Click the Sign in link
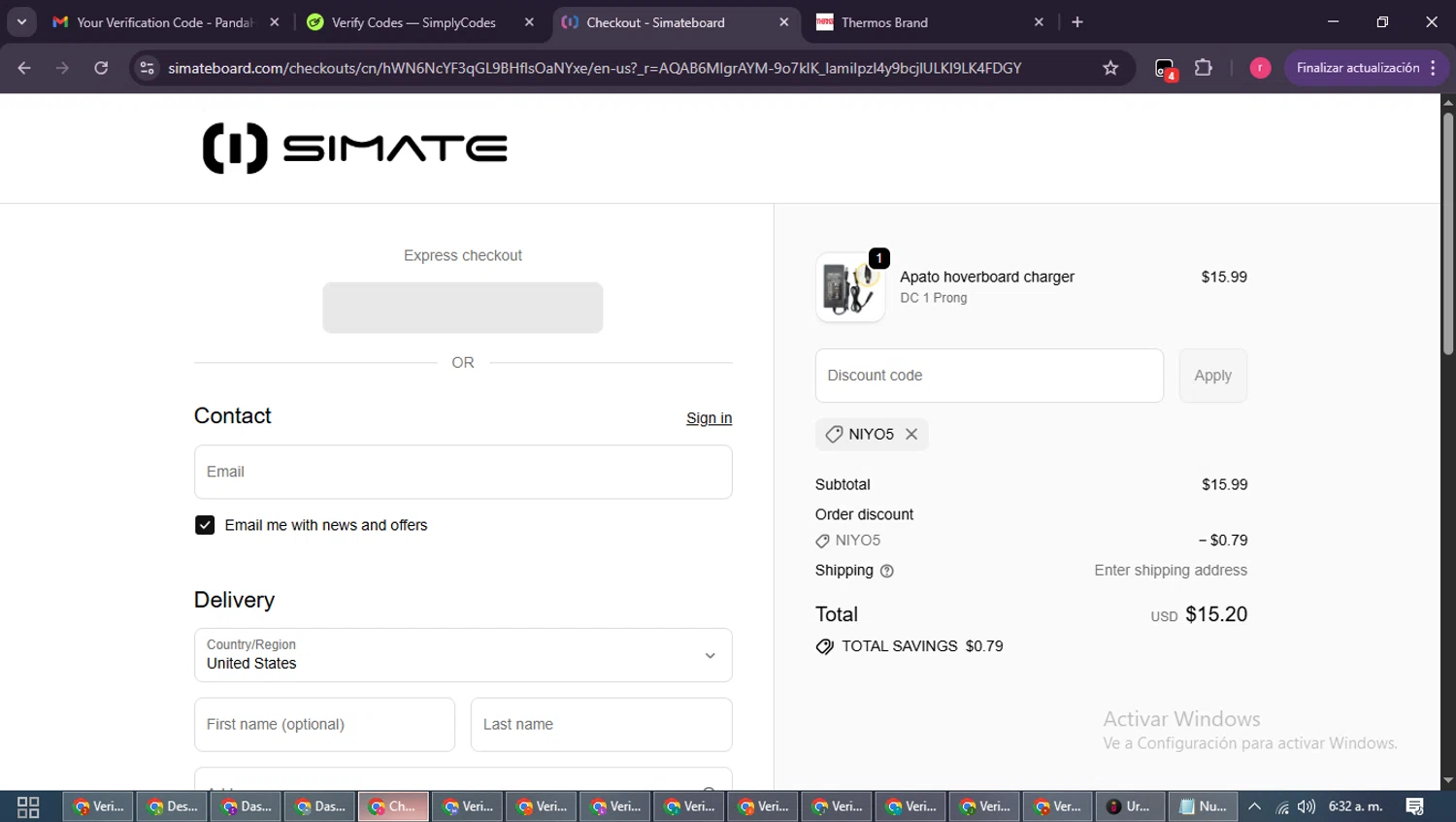This screenshot has height=822, width=1456. 709,418
